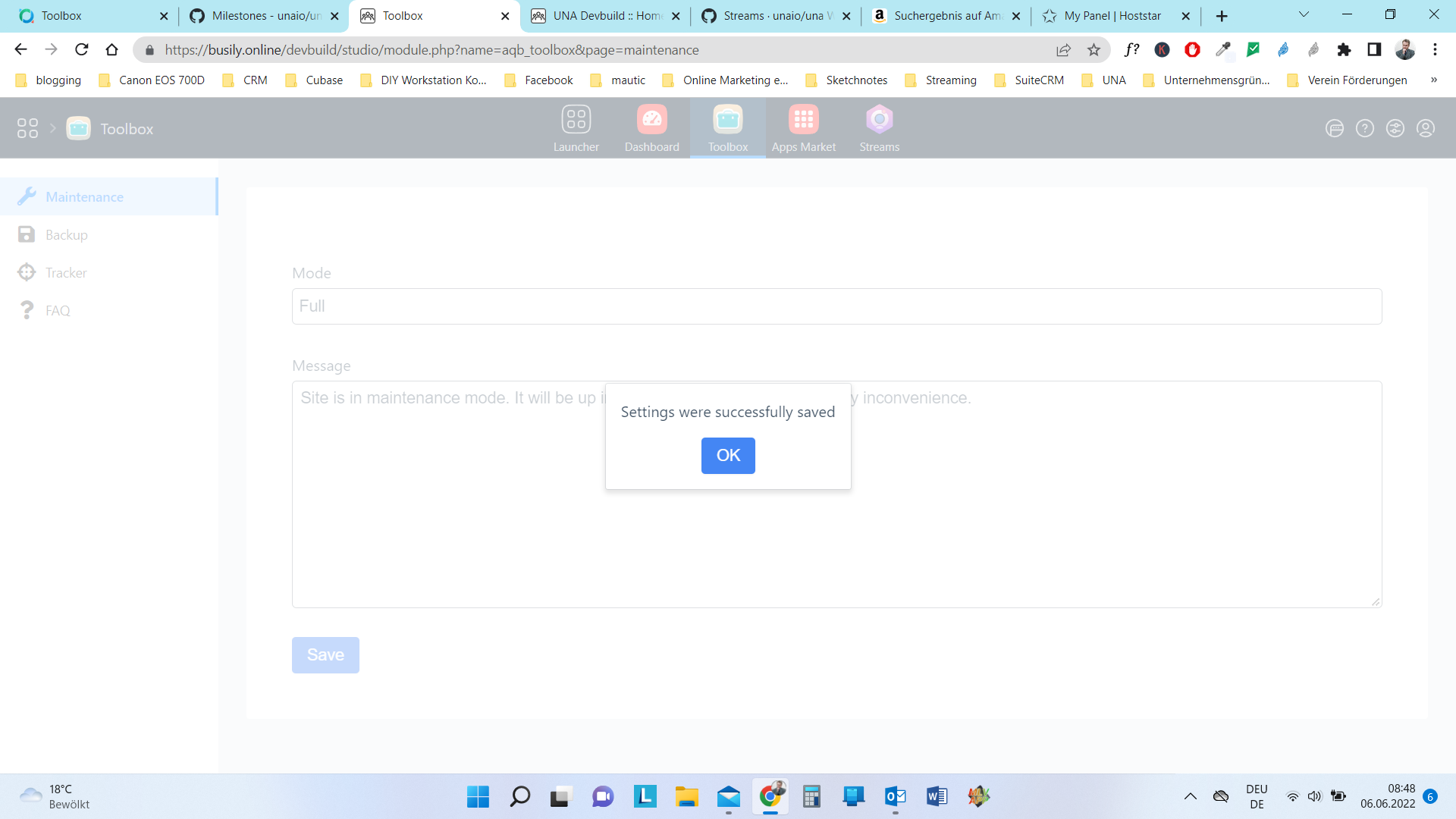Open the FAQ sidebar item
Viewport: 1456px width, 819px height.
(58, 311)
